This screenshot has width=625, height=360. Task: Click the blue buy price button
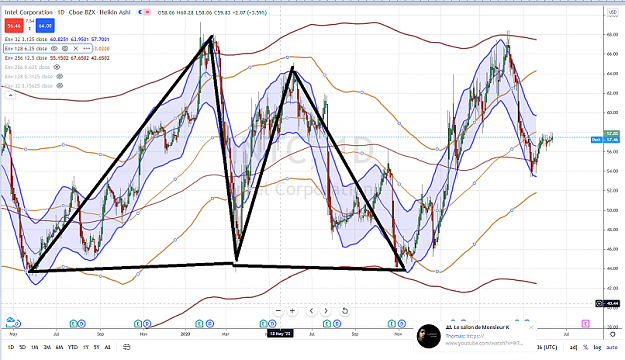pos(45,26)
